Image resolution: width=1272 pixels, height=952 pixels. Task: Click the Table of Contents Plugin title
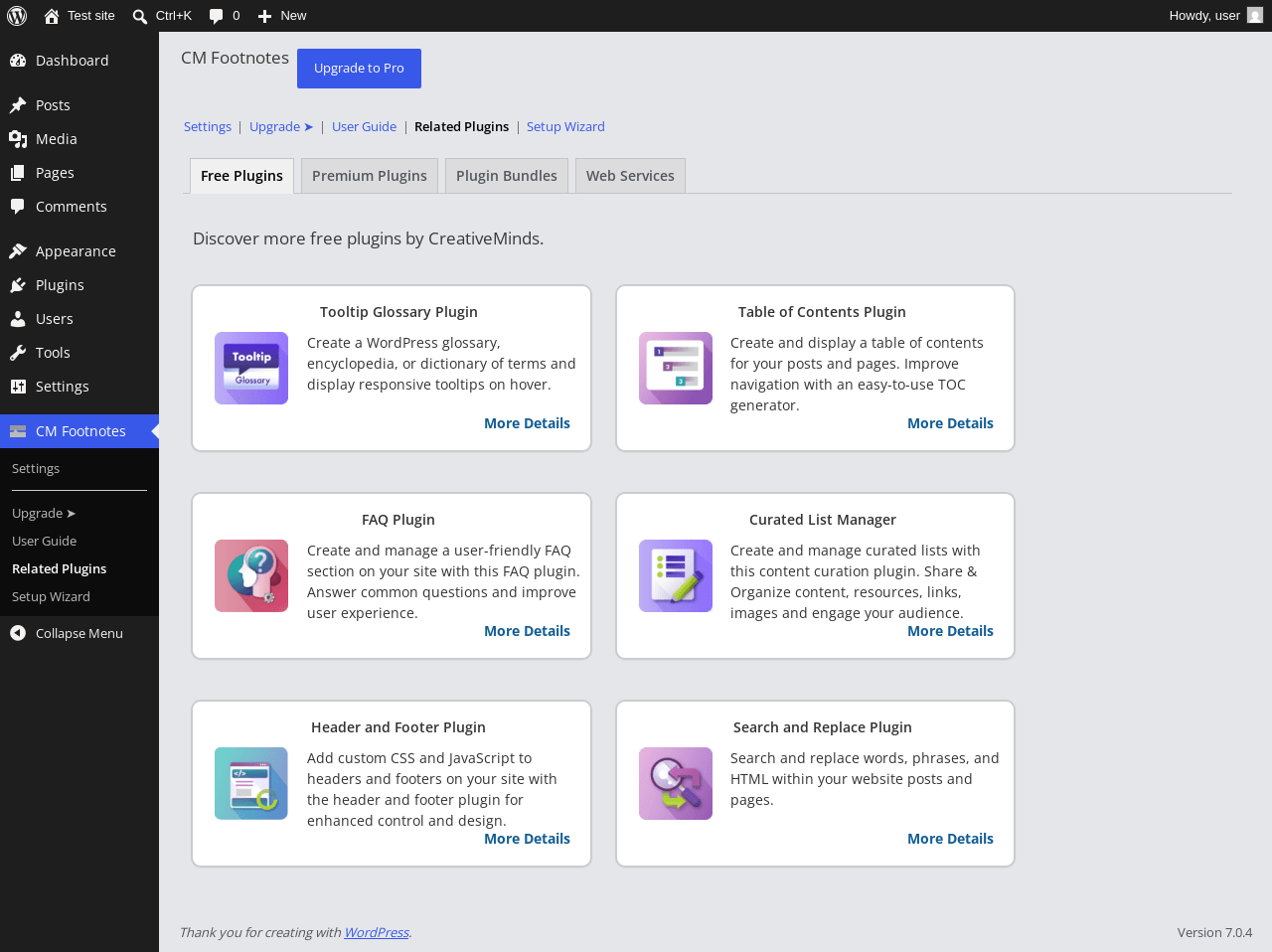[x=822, y=312]
